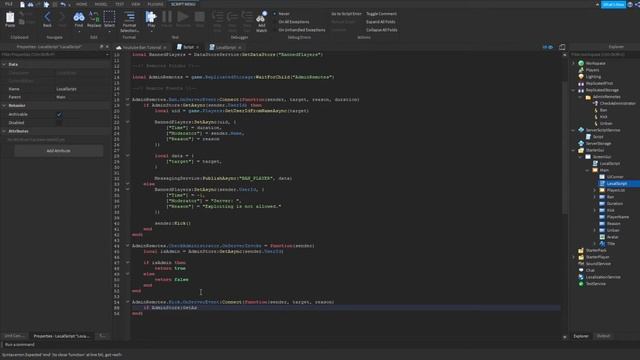Select On Unhandled Exceptions option
Screen dimensions: 640x360
[x=302, y=30]
